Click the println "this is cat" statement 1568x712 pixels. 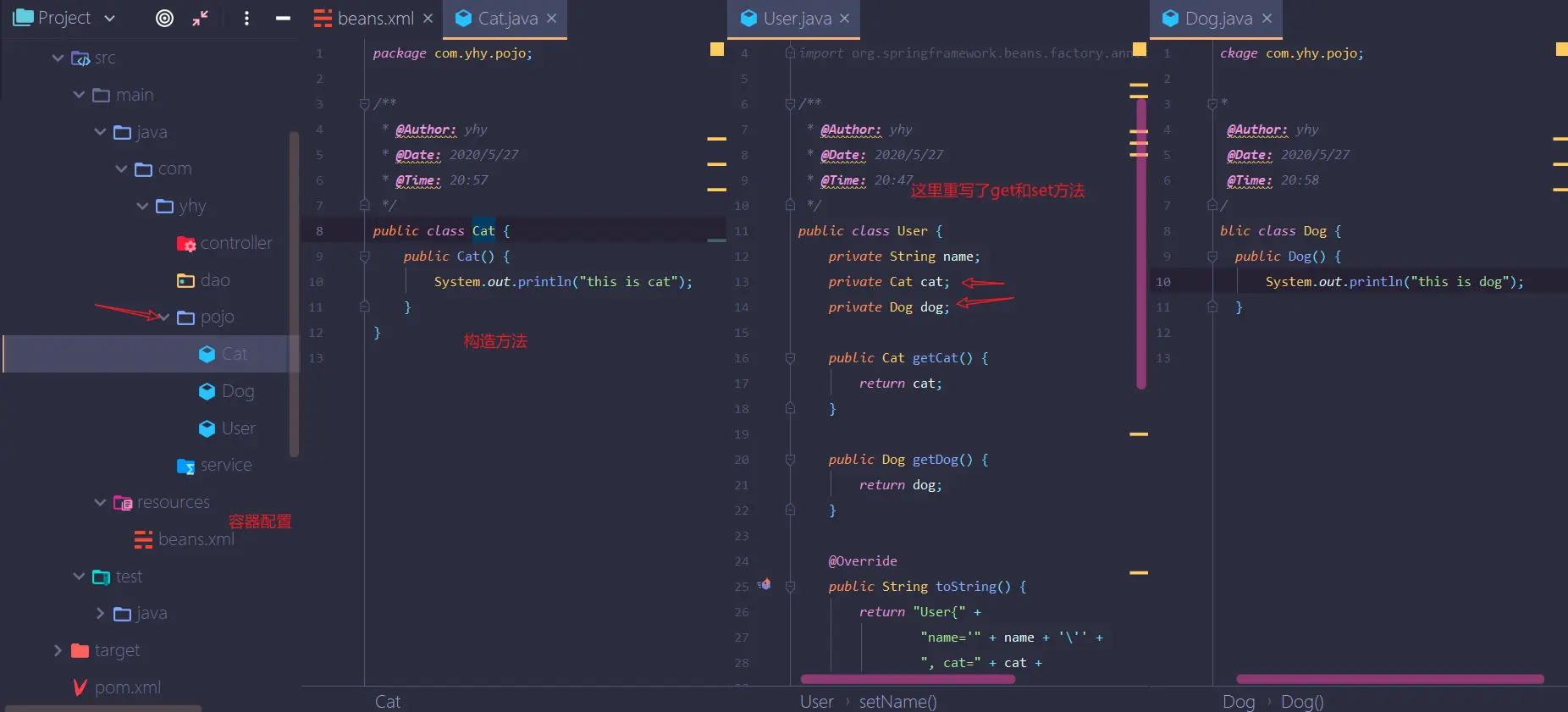point(563,282)
